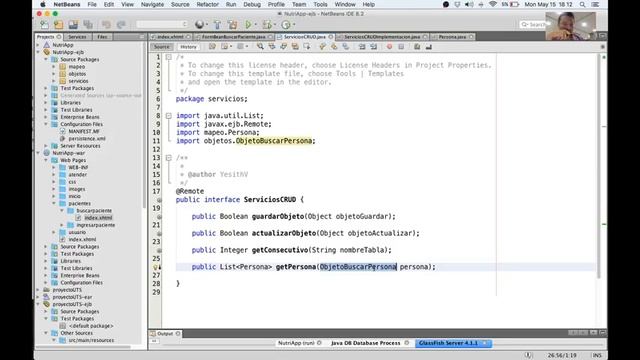This screenshot has height=360, width=640.
Task: Click the Save All toolbar icon
Action: (88, 25)
